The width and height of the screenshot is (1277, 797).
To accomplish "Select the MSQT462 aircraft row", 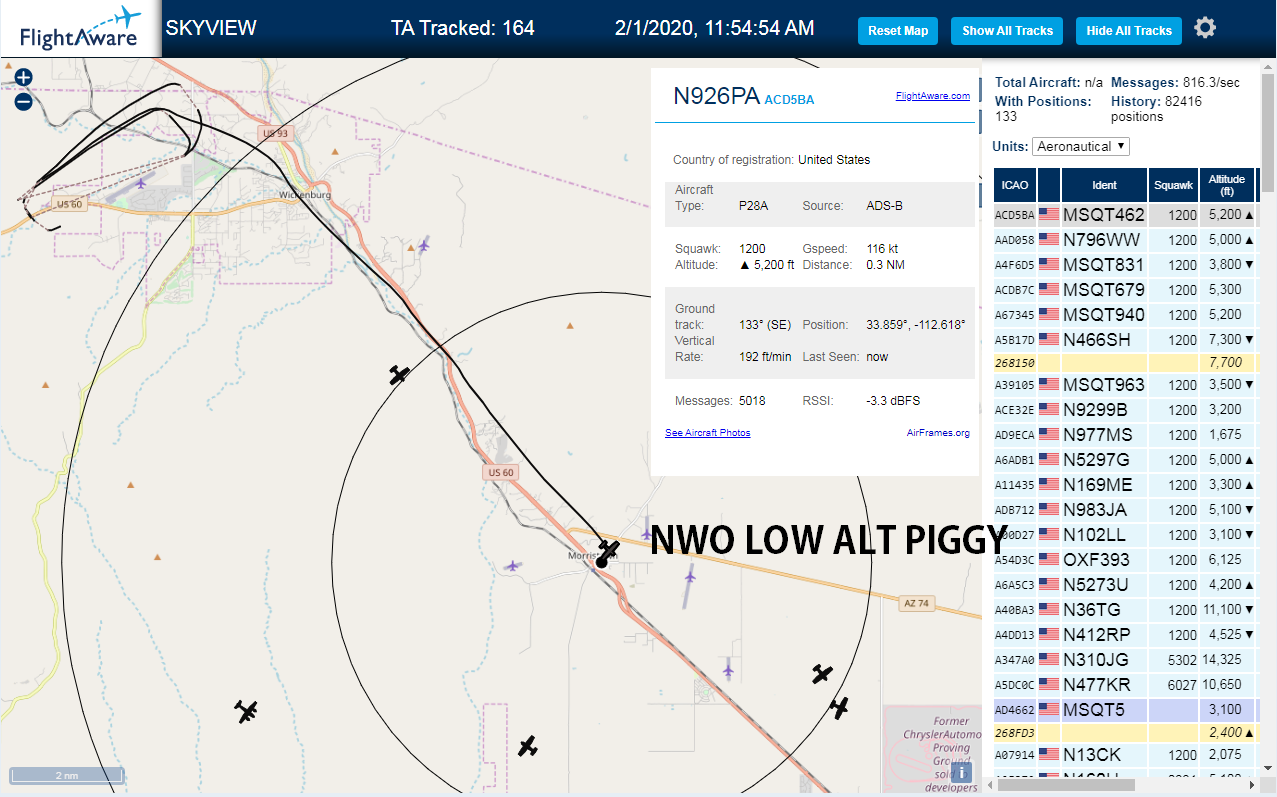I will [x=1126, y=214].
